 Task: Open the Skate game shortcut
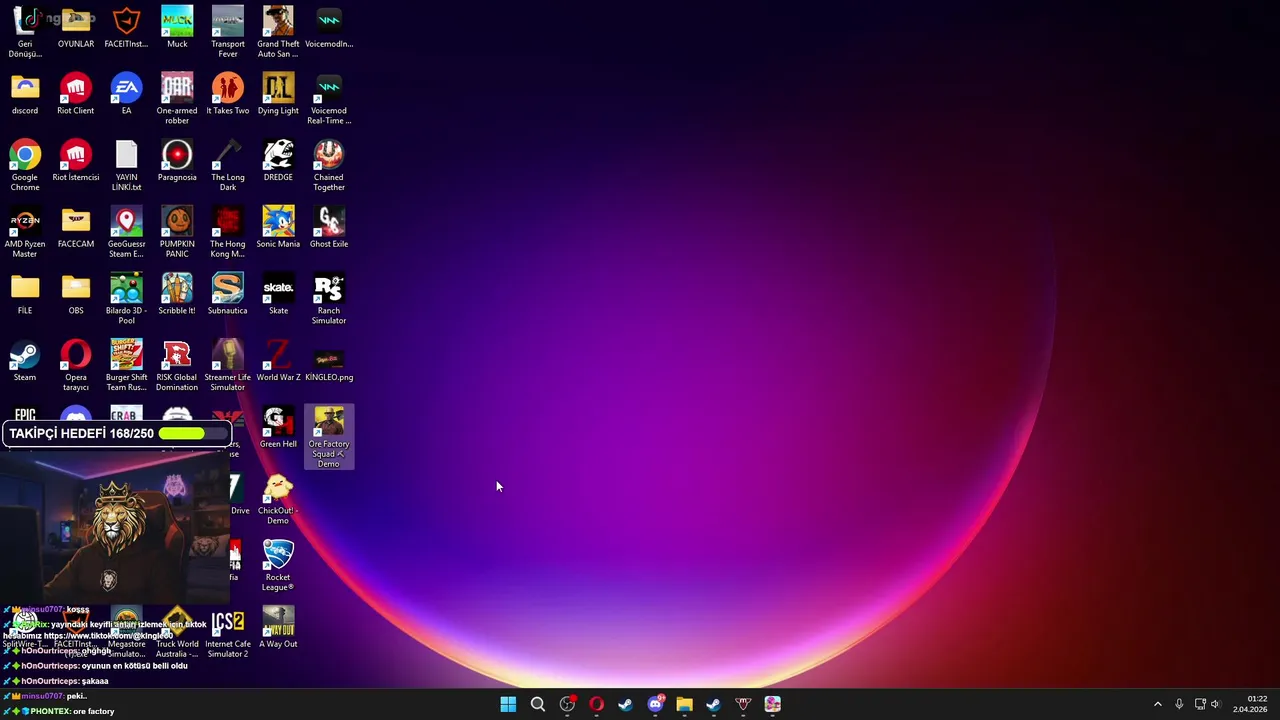278,295
